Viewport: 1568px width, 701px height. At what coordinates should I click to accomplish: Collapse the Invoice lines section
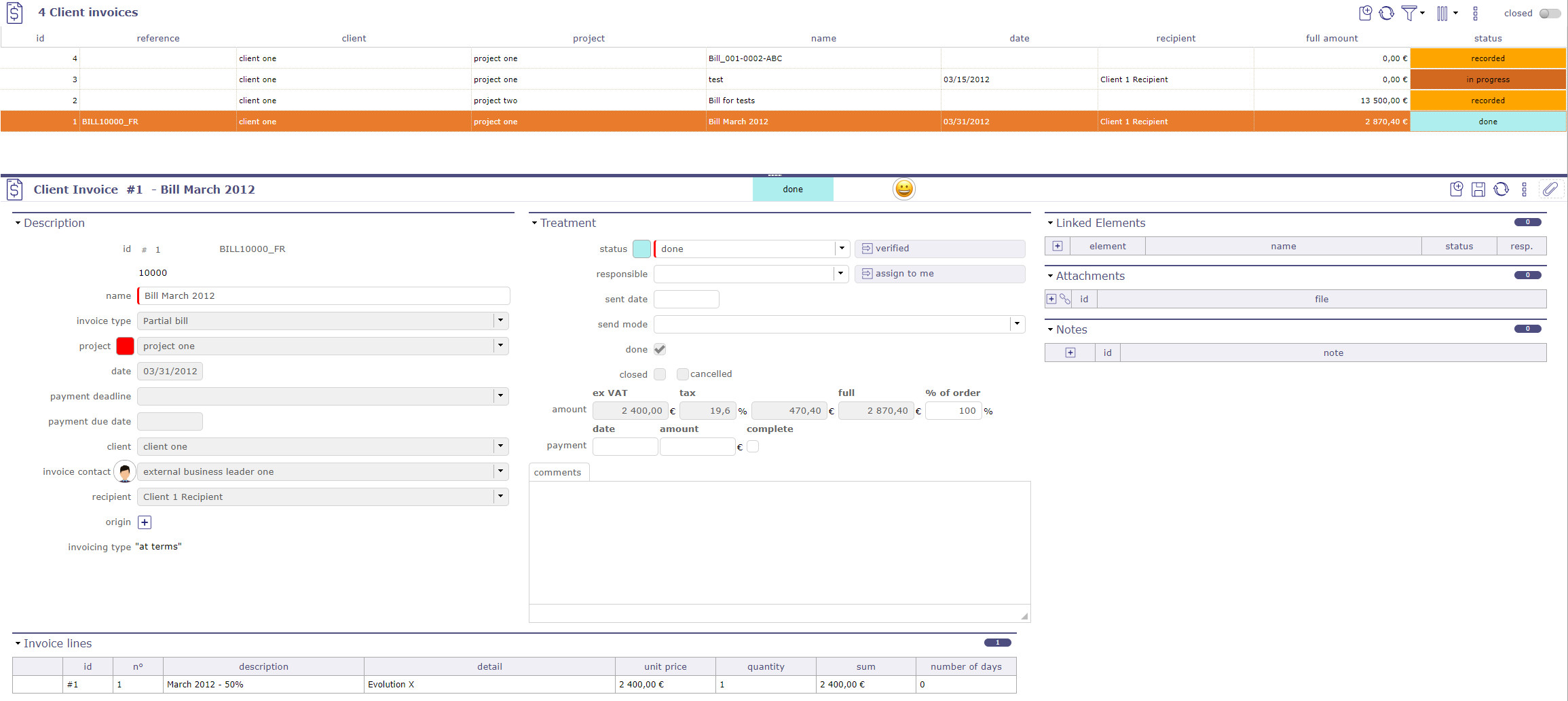[18, 643]
